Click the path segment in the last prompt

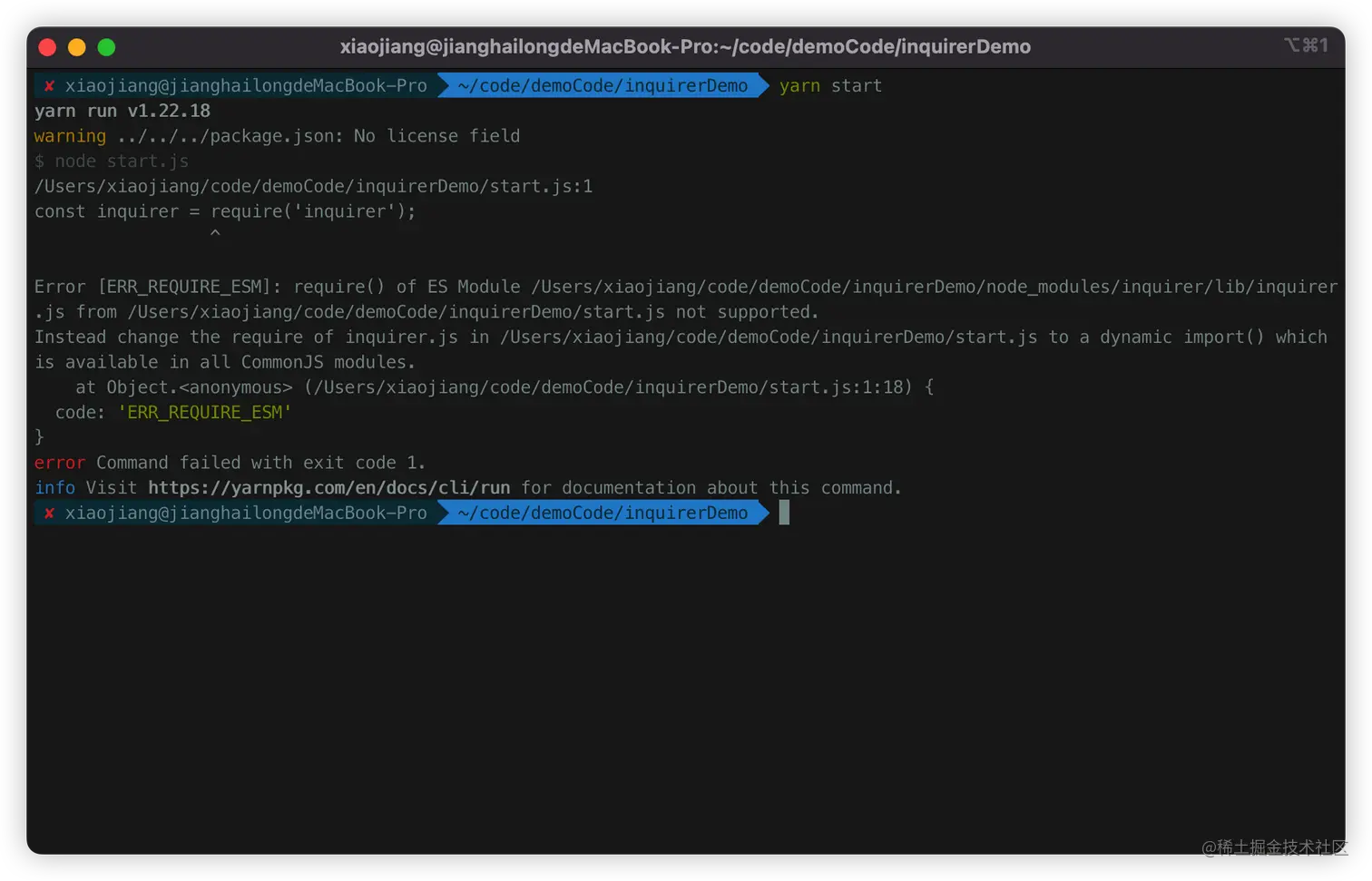pyautogui.click(x=603, y=513)
